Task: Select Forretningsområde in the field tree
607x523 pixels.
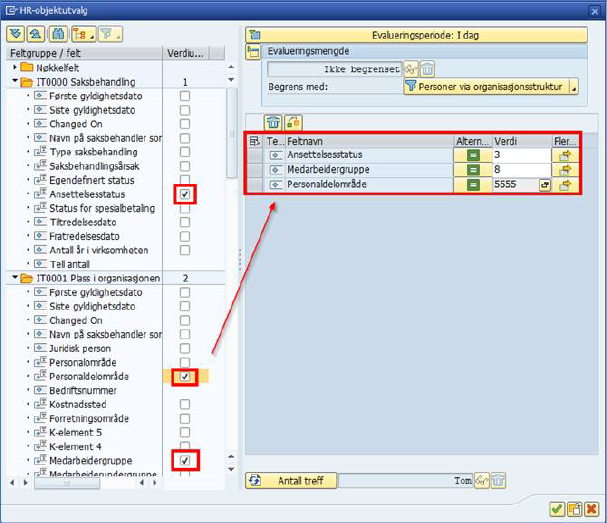Action: 89,419
